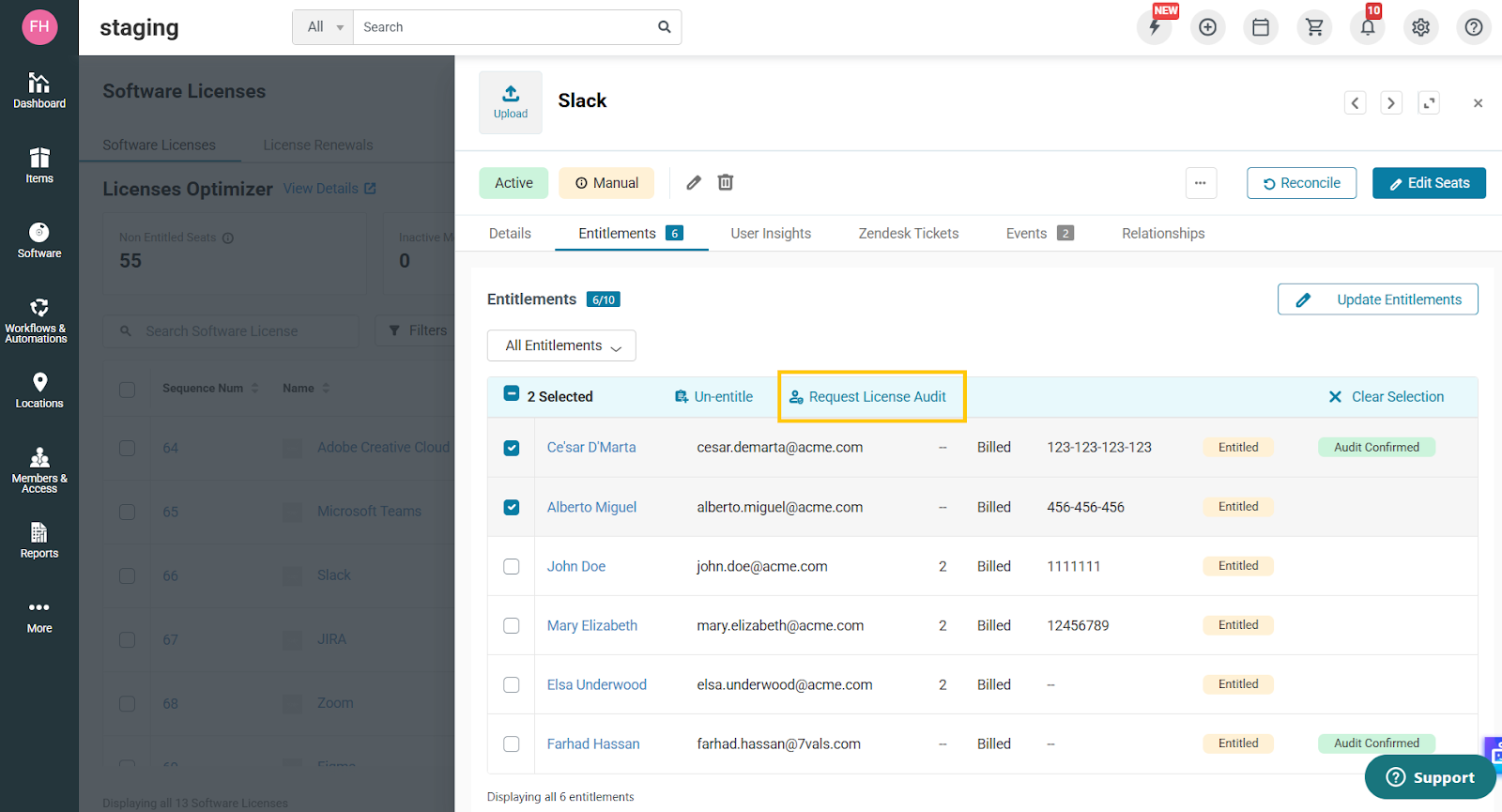Viewport: 1502px width, 812px height.
Task: Open the All search scope dropdown
Action: point(324,27)
